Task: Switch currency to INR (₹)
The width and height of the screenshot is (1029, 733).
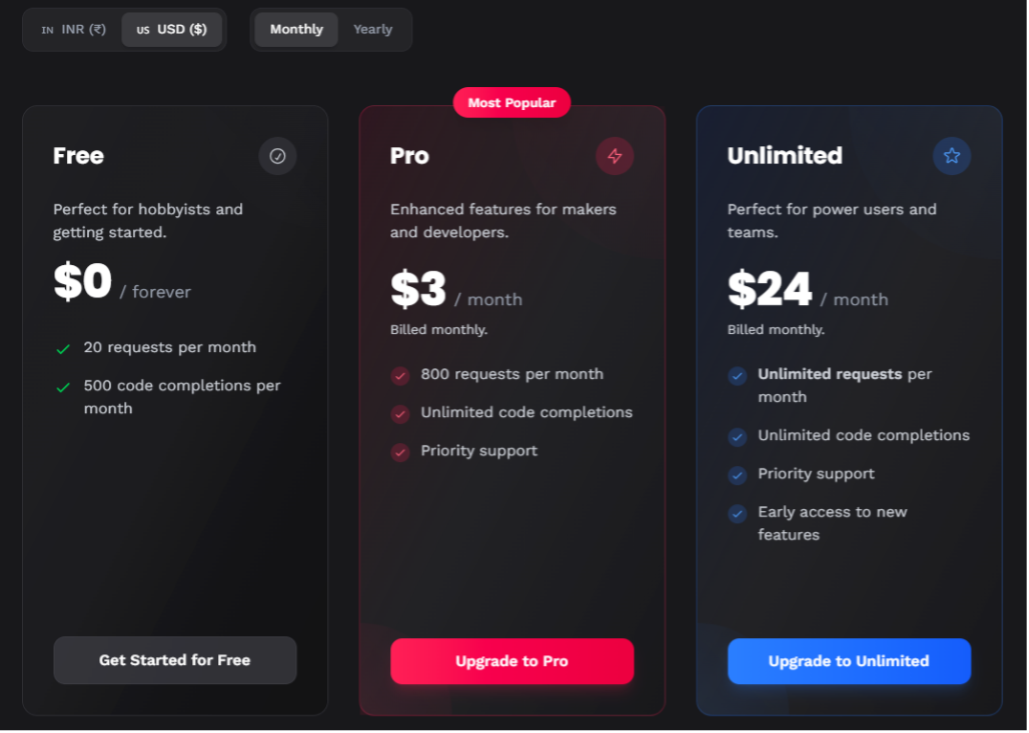Action: [74, 30]
